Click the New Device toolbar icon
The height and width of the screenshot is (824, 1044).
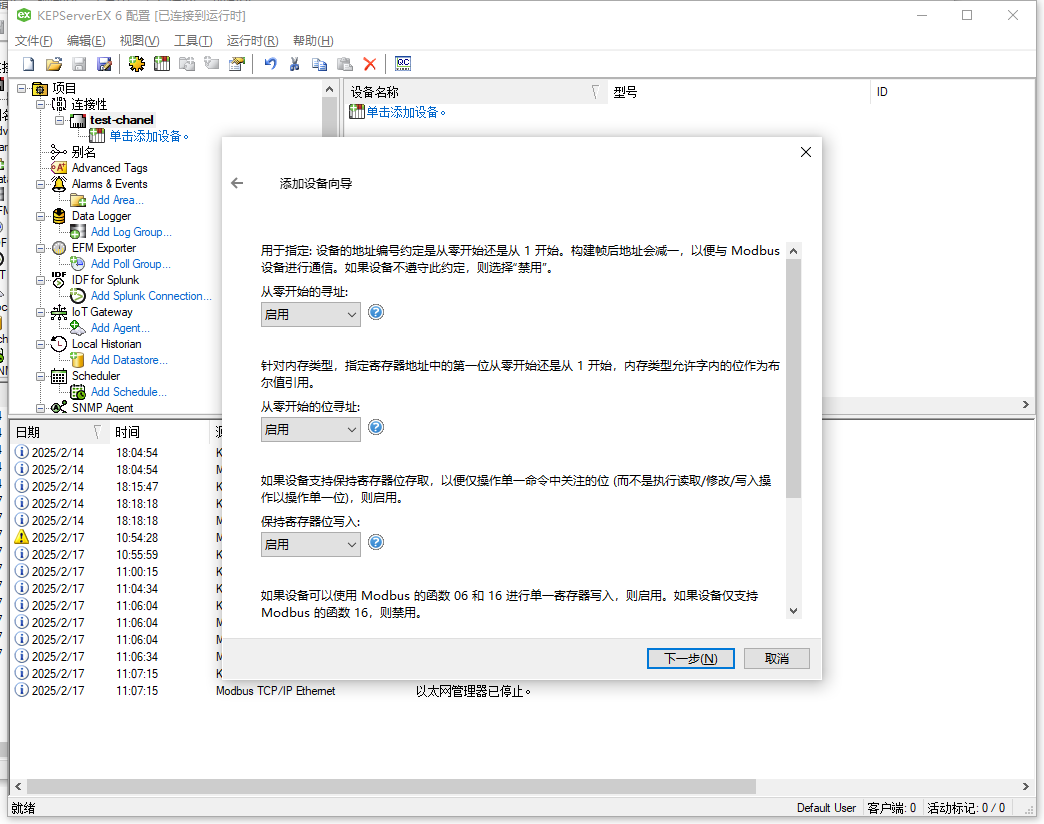click(x=162, y=64)
